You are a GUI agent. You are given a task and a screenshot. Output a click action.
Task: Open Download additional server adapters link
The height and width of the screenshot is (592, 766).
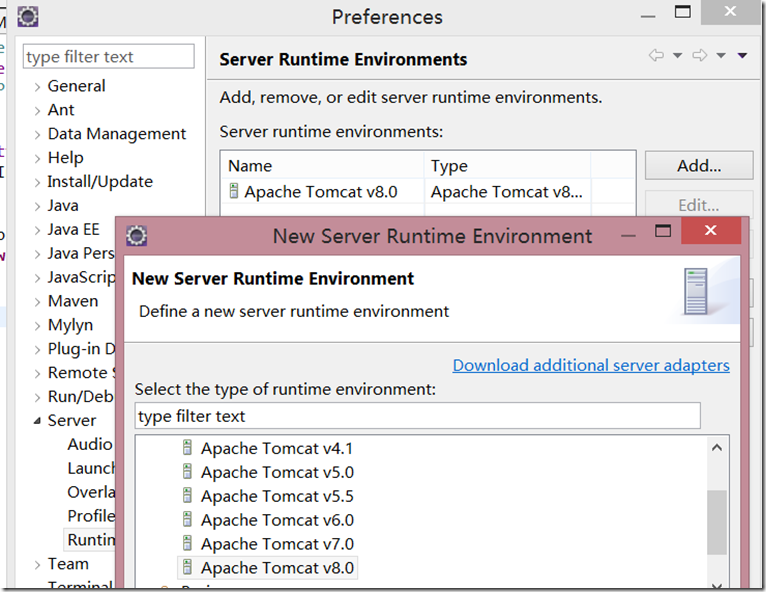coord(591,365)
